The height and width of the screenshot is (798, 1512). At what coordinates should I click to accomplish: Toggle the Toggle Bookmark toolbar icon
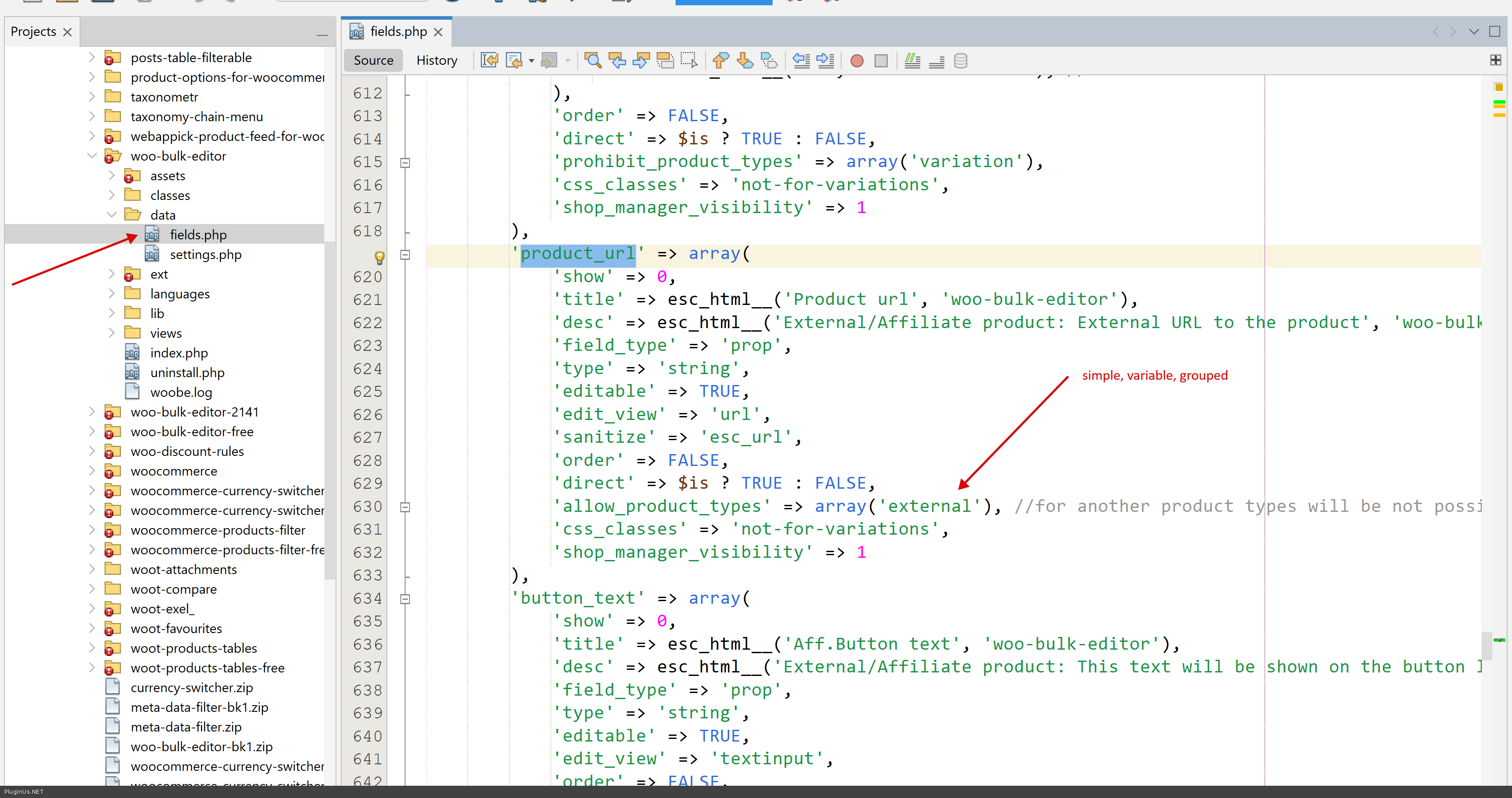click(x=769, y=60)
